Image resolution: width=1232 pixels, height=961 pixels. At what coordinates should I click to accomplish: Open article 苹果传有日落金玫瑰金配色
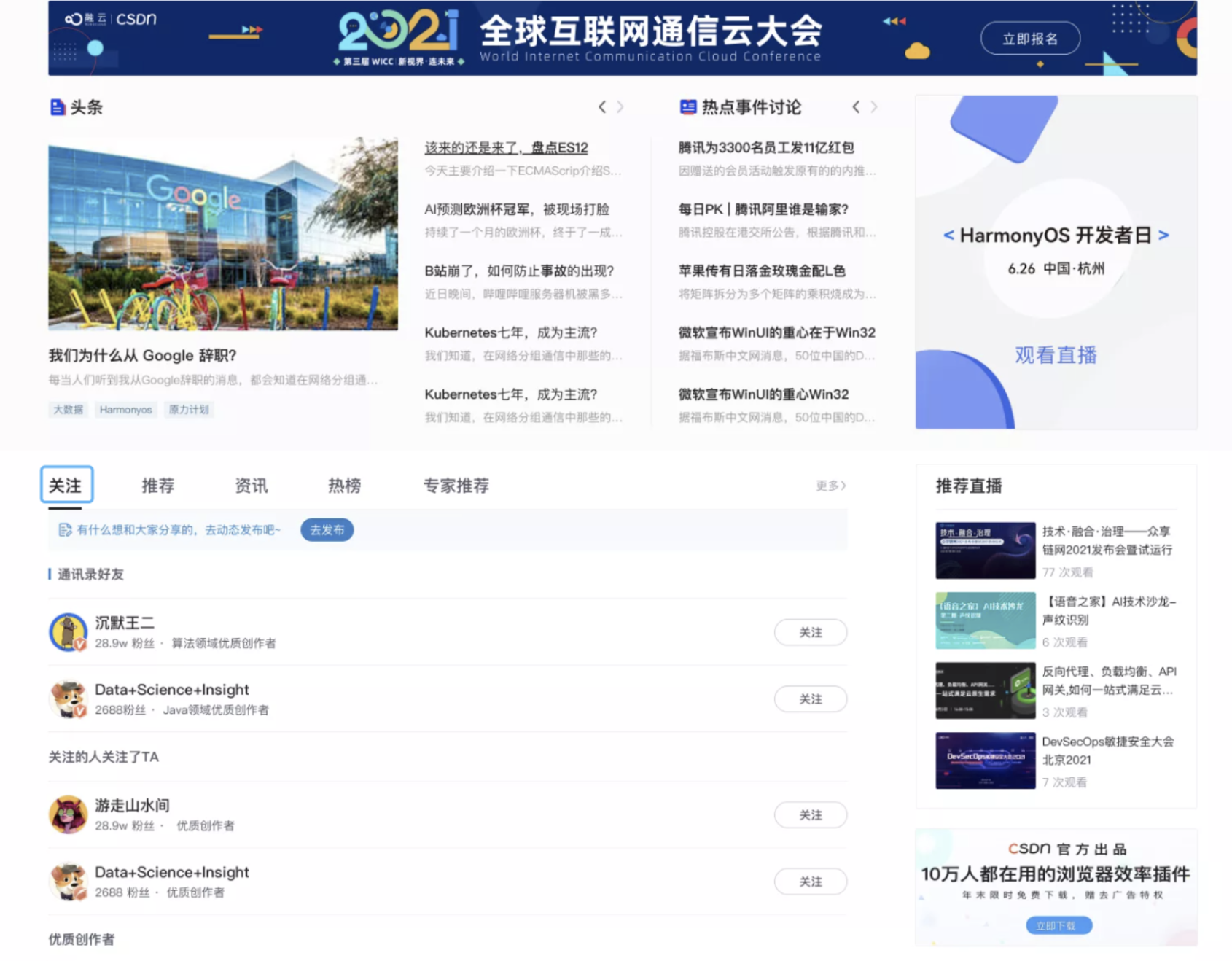click(762, 271)
